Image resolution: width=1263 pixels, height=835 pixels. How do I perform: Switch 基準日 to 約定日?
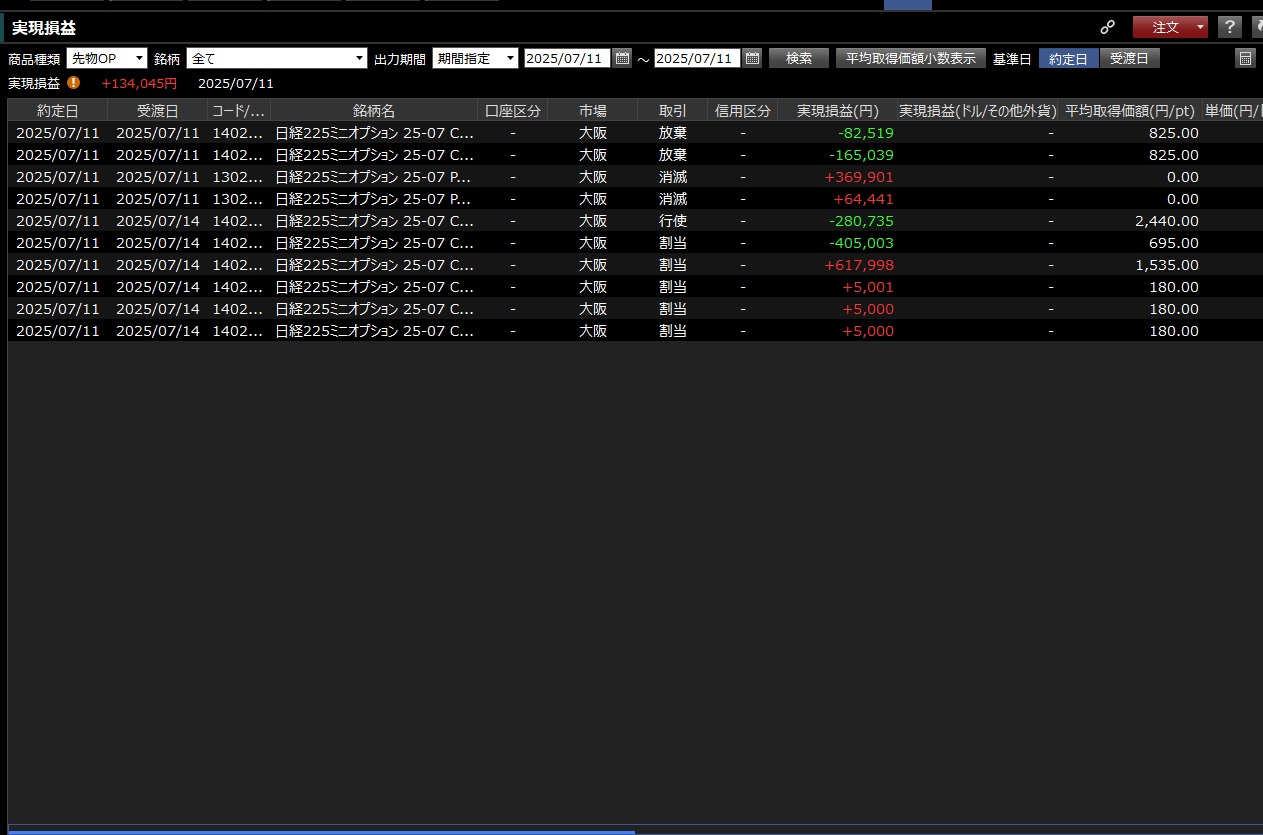point(1068,58)
